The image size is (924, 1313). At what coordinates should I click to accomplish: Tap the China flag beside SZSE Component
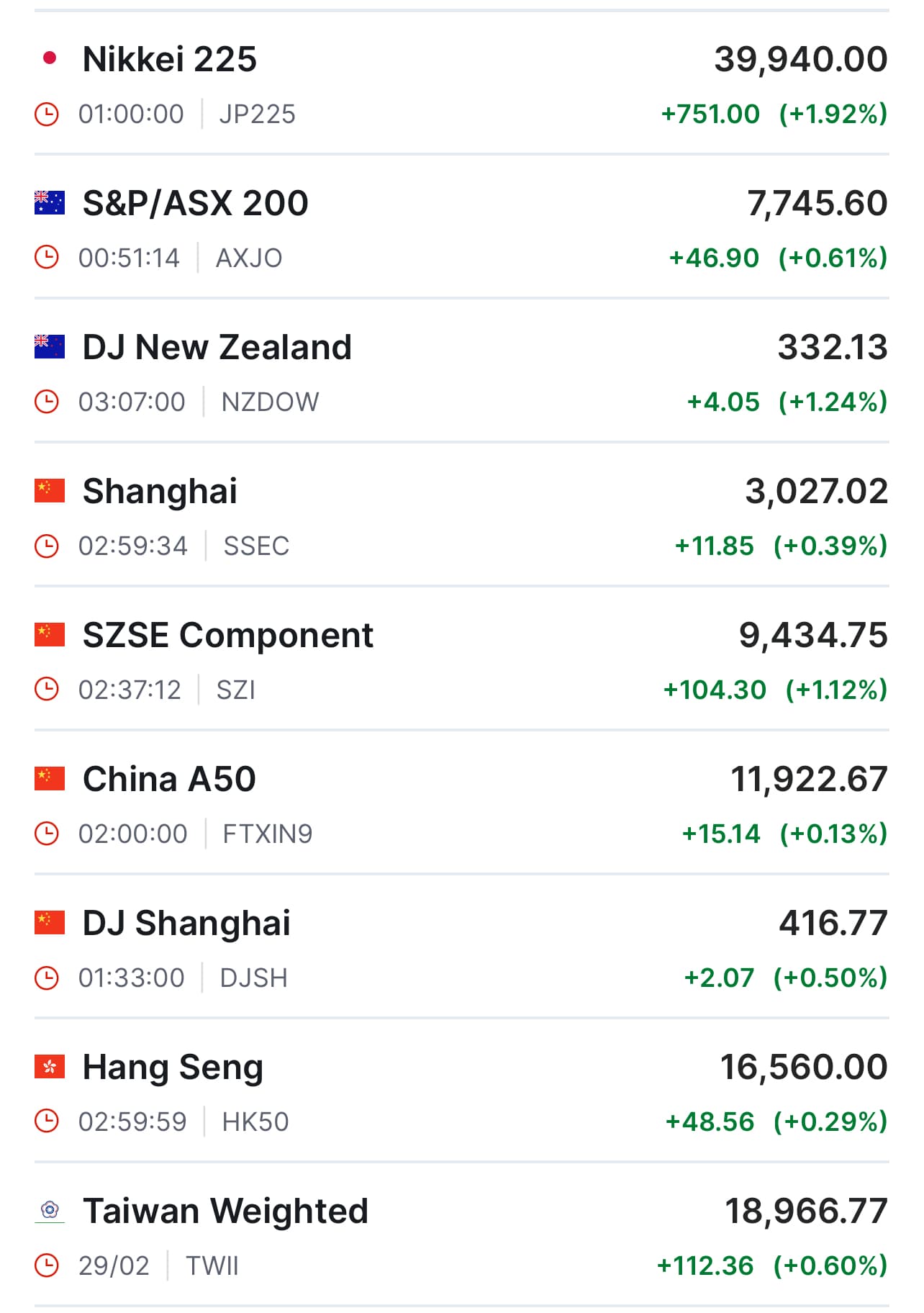pos(50,635)
